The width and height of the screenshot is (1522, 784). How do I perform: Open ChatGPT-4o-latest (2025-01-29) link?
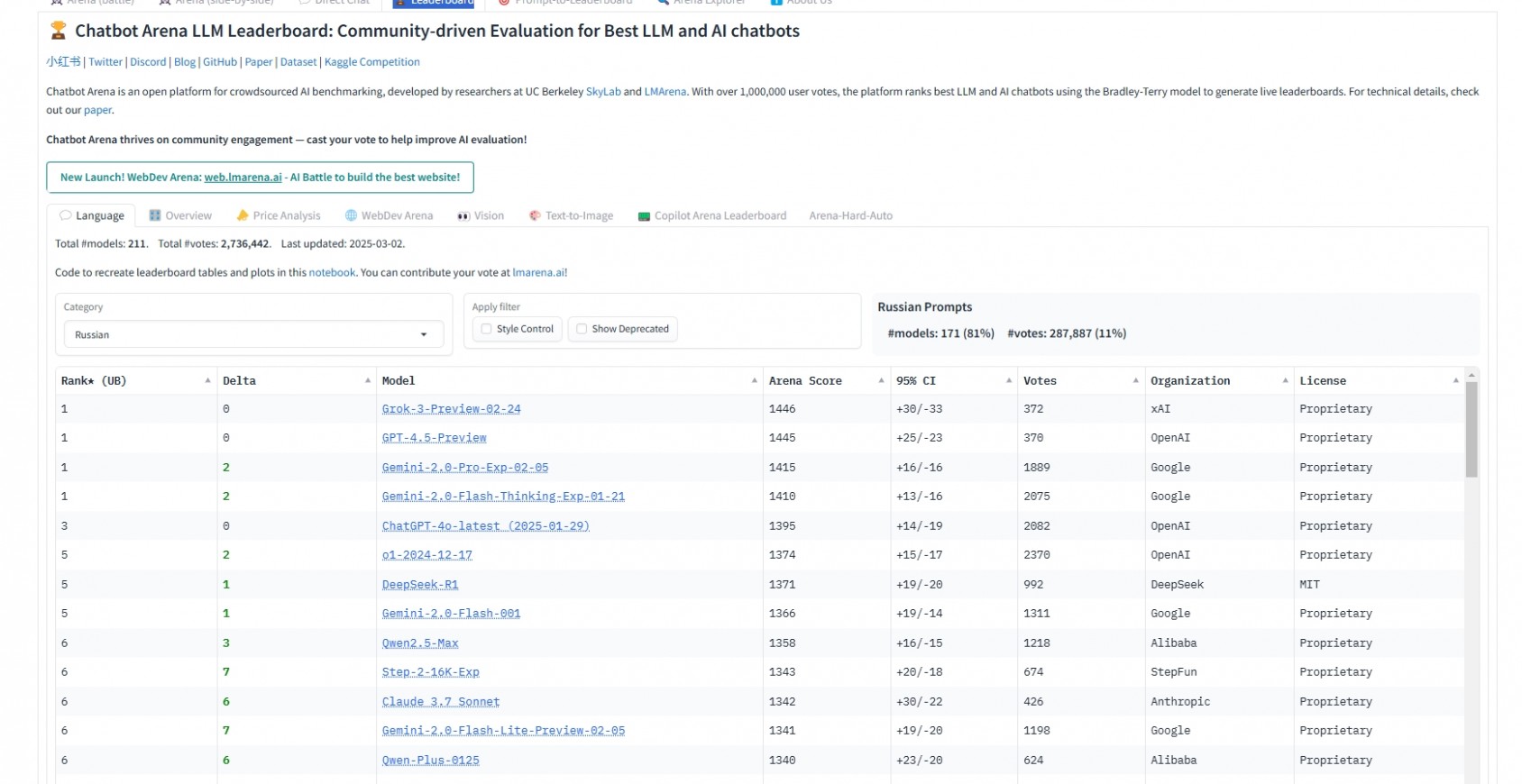[486, 526]
